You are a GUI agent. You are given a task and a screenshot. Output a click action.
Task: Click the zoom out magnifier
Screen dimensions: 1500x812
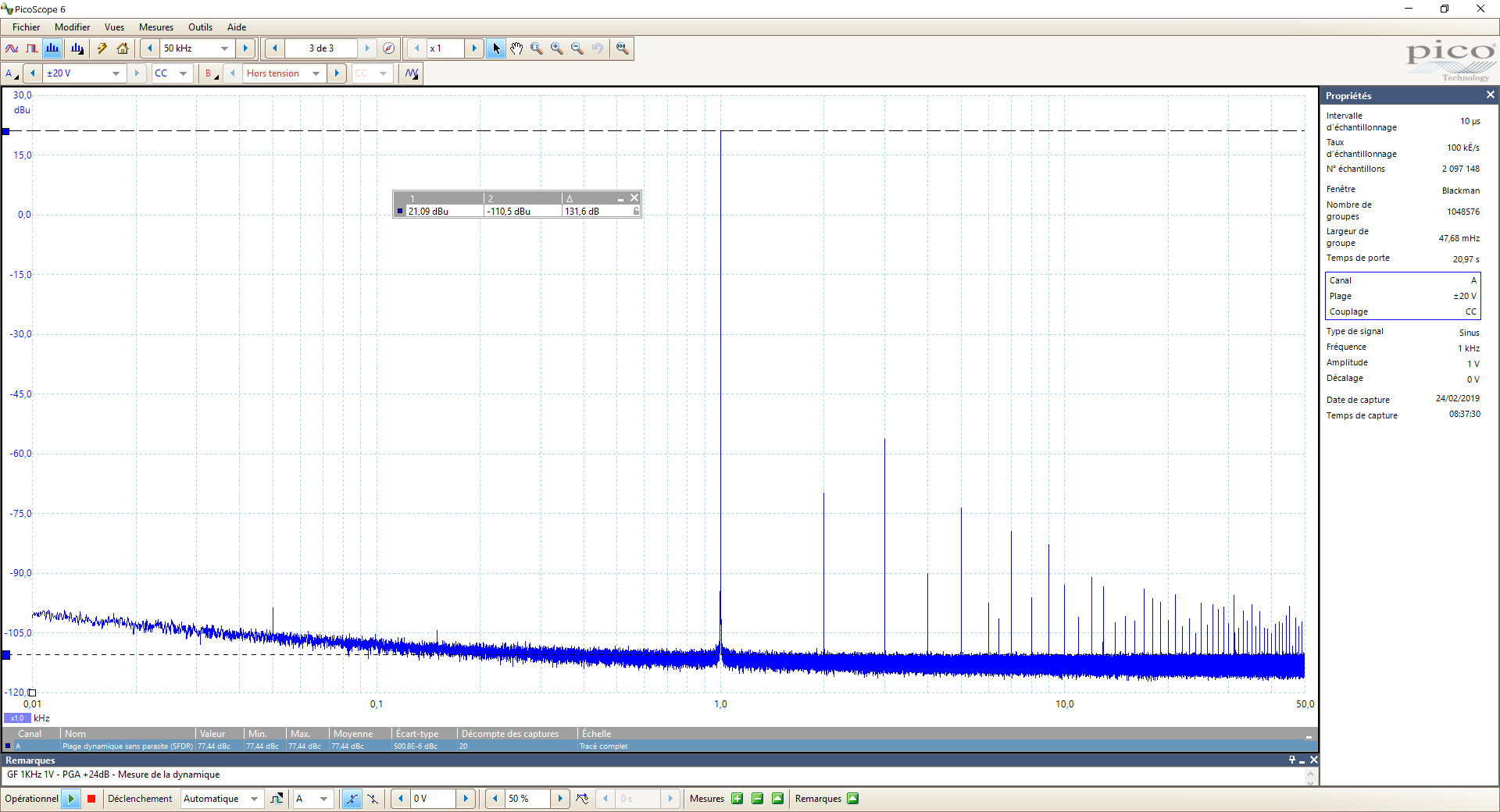[x=577, y=48]
